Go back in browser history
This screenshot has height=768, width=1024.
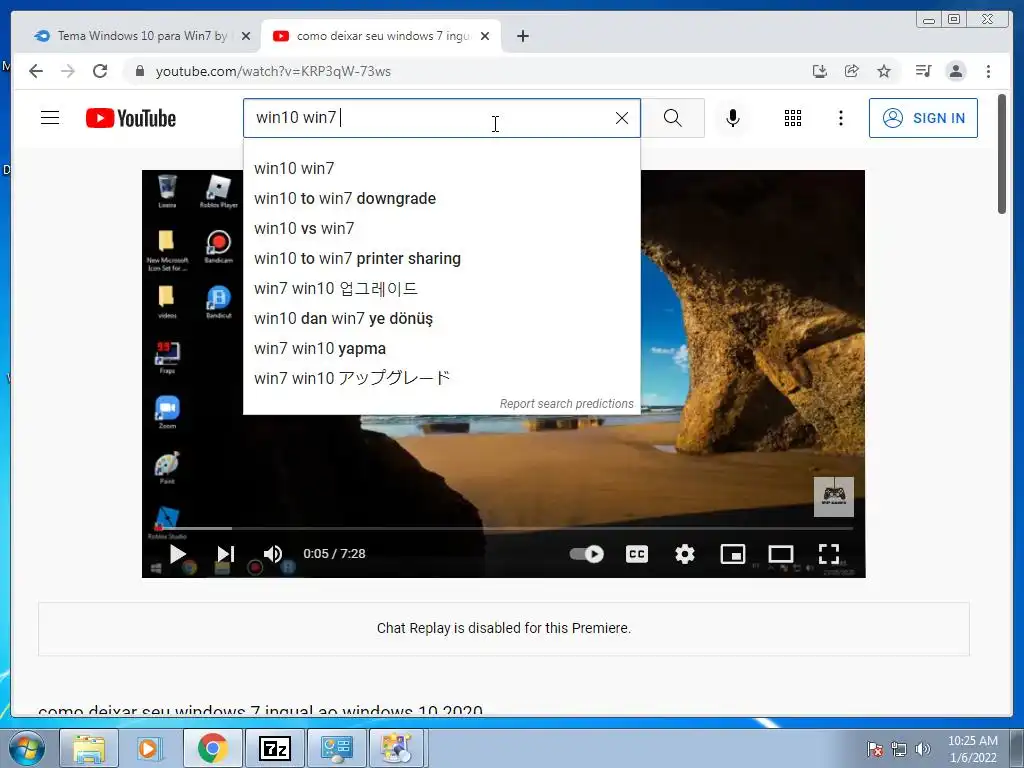pyautogui.click(x=36, y=71)
